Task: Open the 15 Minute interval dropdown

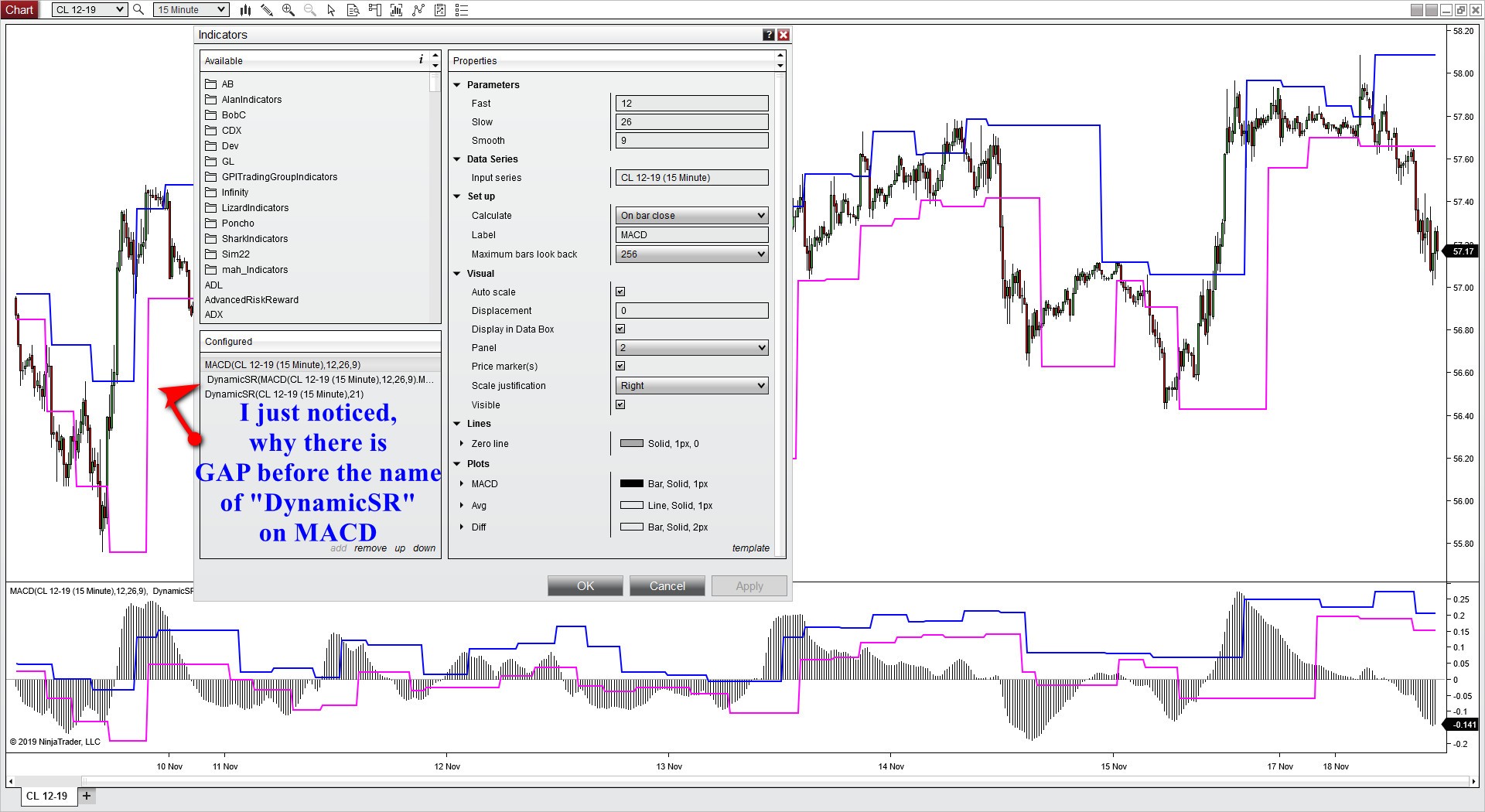Action: 191,9
